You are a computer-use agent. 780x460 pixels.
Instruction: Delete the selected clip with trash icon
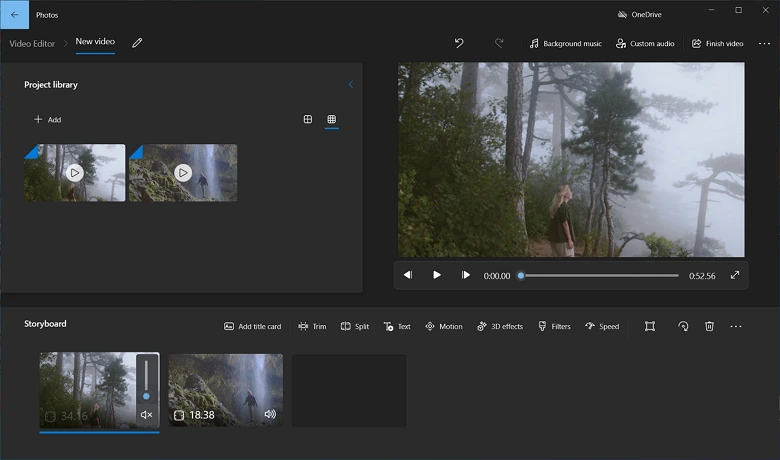(709, 326)
